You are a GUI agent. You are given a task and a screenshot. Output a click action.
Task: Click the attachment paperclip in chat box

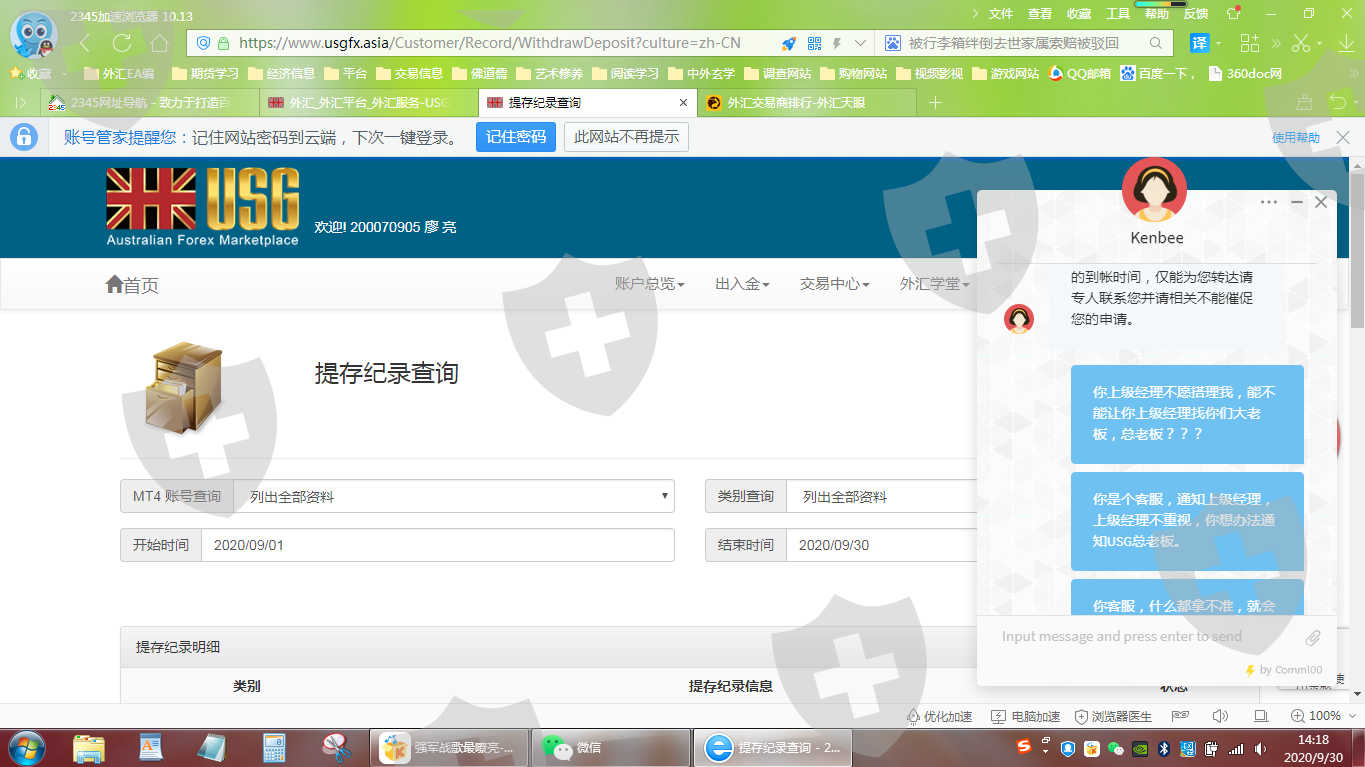[x=1313, y=637]
